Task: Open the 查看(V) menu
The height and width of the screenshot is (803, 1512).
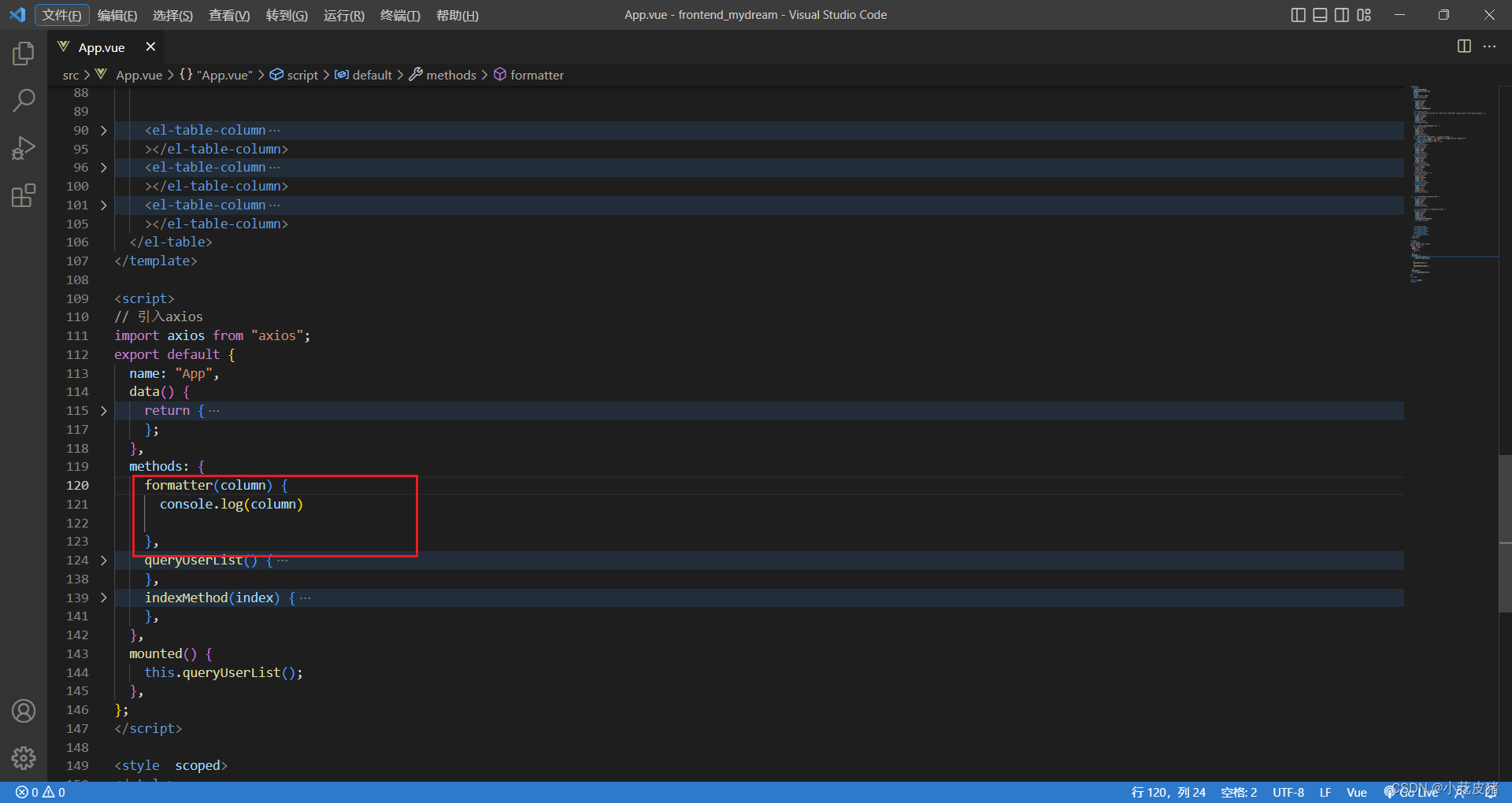Action: pos(229,15)
